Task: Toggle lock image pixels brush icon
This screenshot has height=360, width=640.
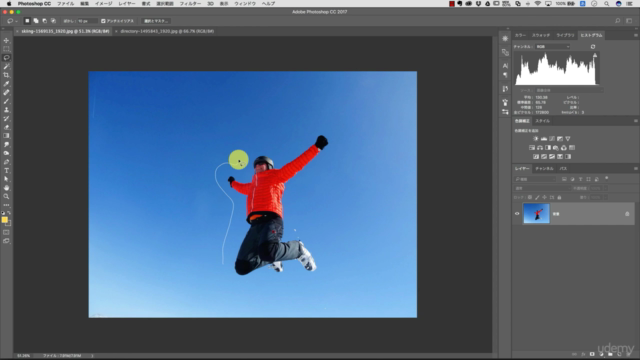Action: tap(537, 198)
